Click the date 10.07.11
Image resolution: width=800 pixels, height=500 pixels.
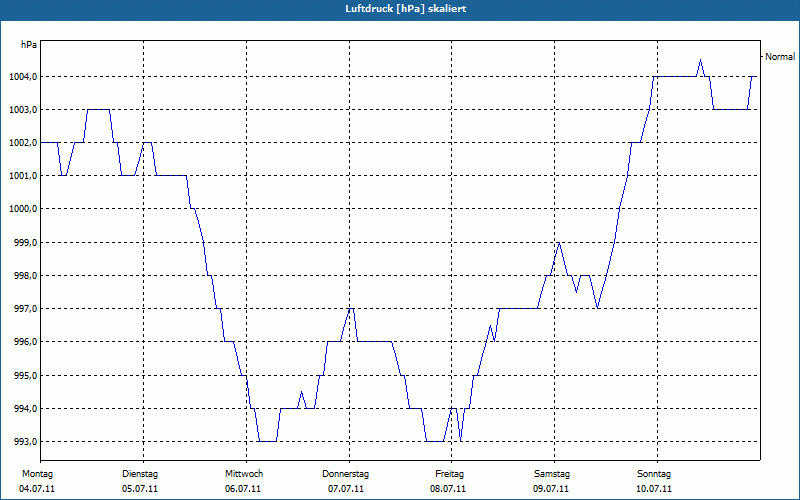pyautogui.click(x=654, y=489)
